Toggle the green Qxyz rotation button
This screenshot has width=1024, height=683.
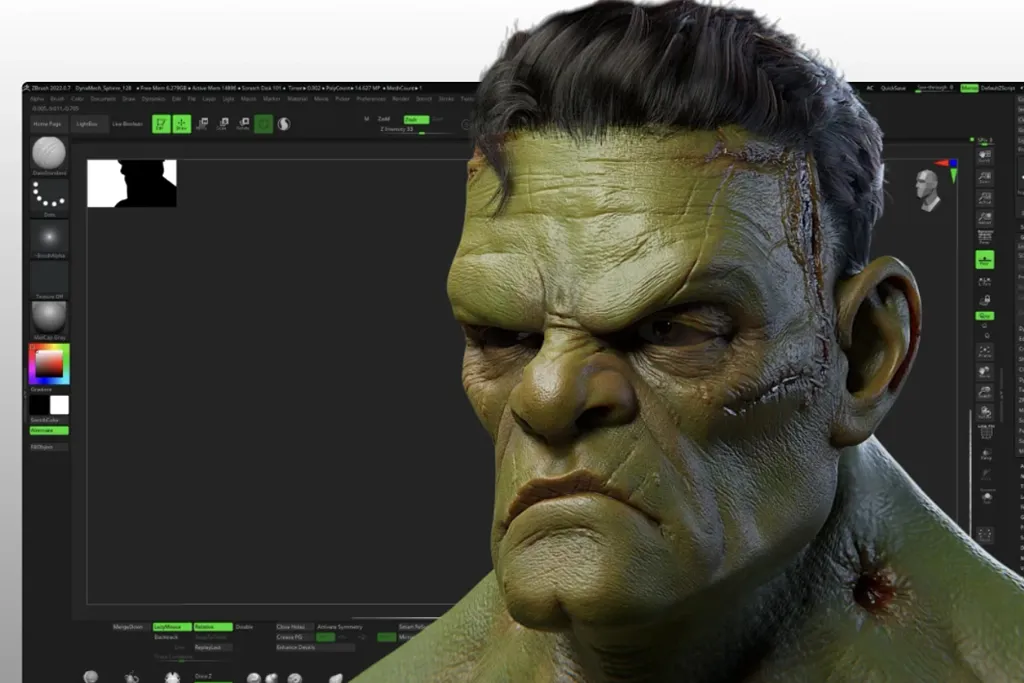pyautogui.click(x=985, y=316)
